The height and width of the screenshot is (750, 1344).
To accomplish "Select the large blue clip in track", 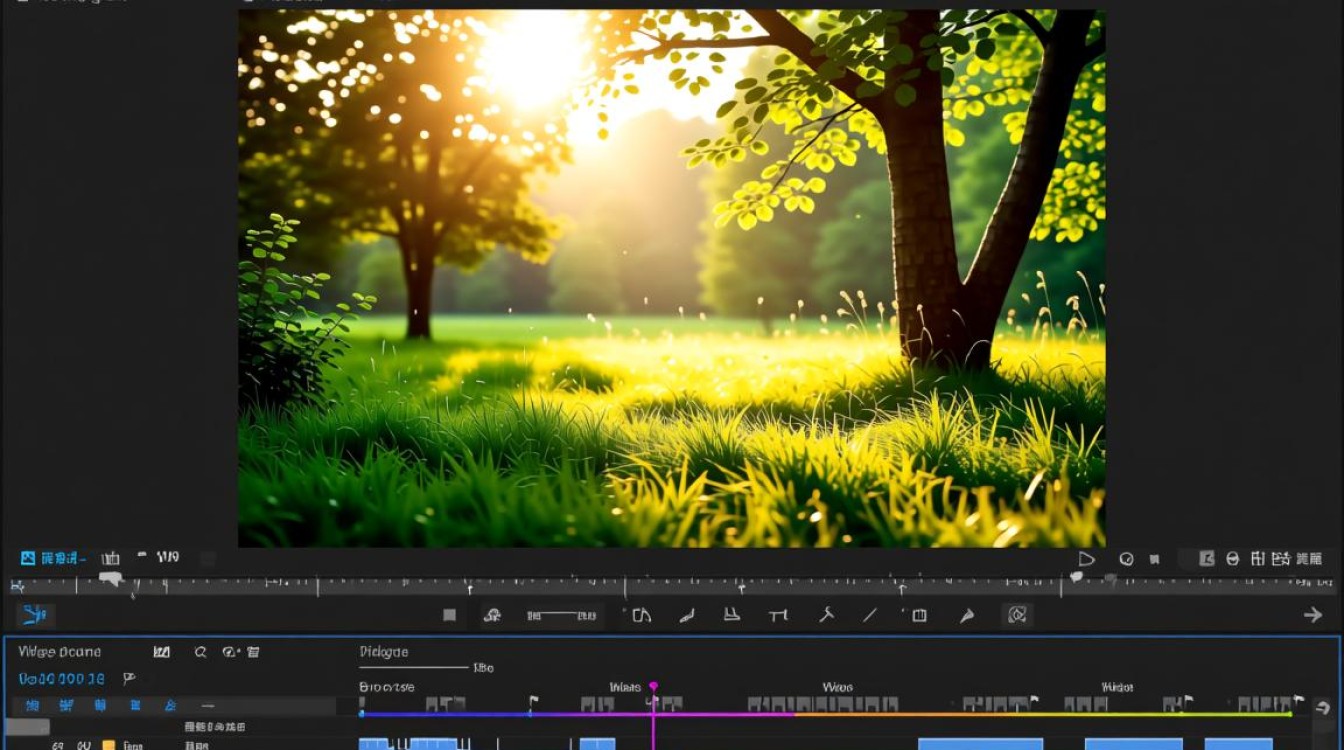I will point(981,744).
